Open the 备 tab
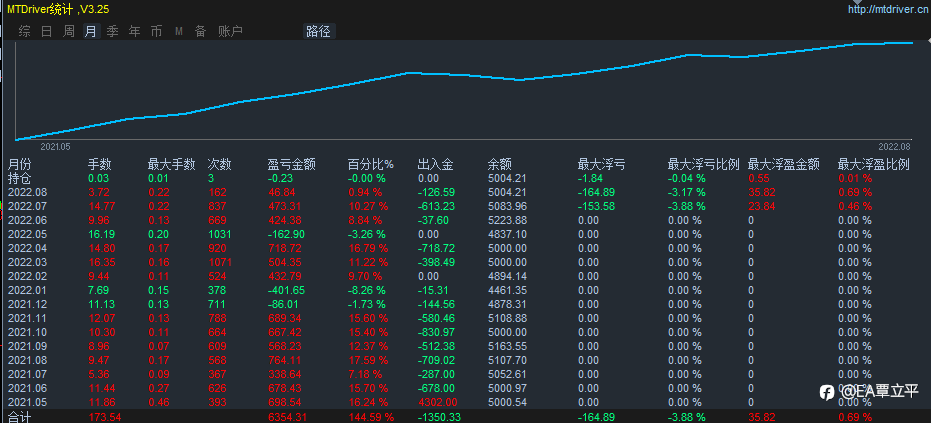This screenshot has height=423, width=931. pos(201,31)
